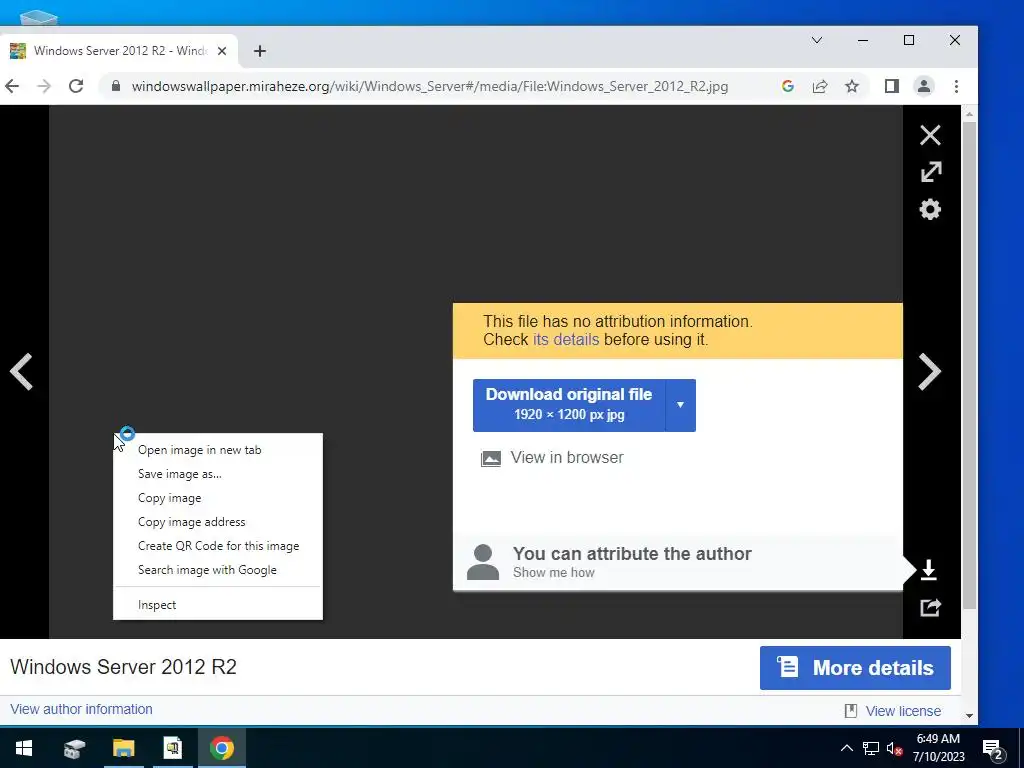Open the Chrome profile menu
The image size is (1024, 768).
click(x=923, y=86)
